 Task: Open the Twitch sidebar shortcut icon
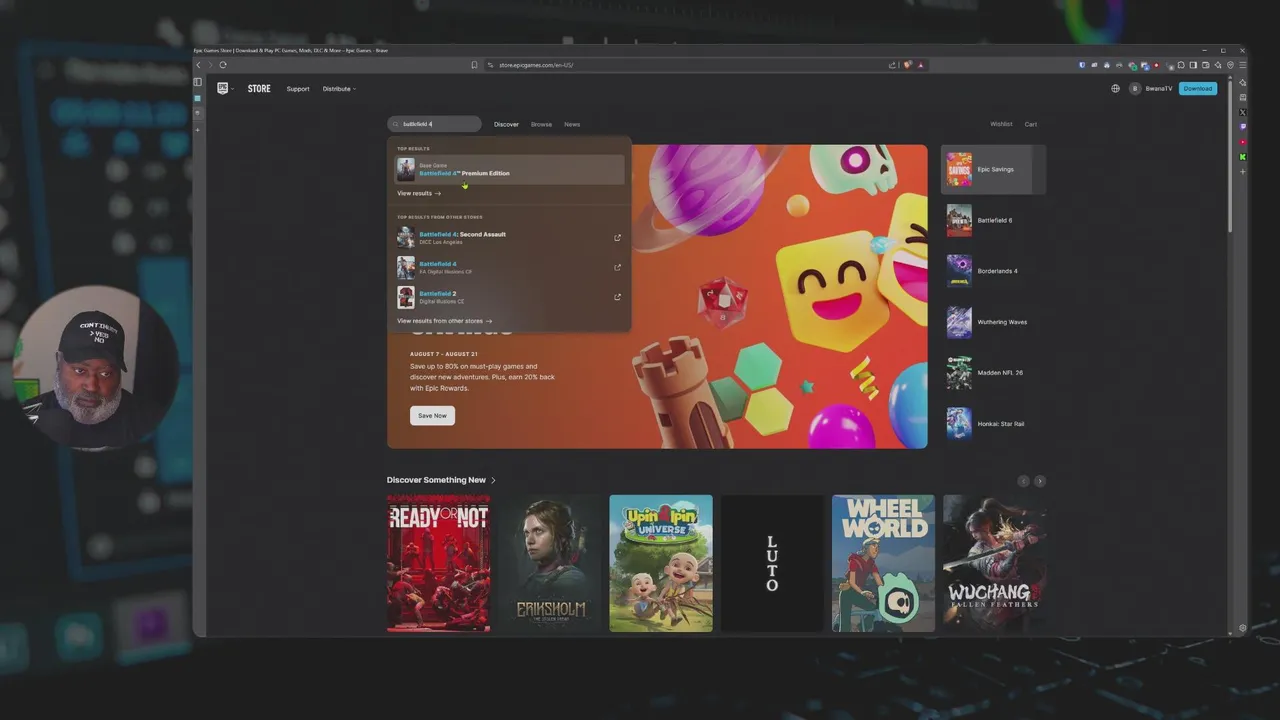tap(1243, 126)
